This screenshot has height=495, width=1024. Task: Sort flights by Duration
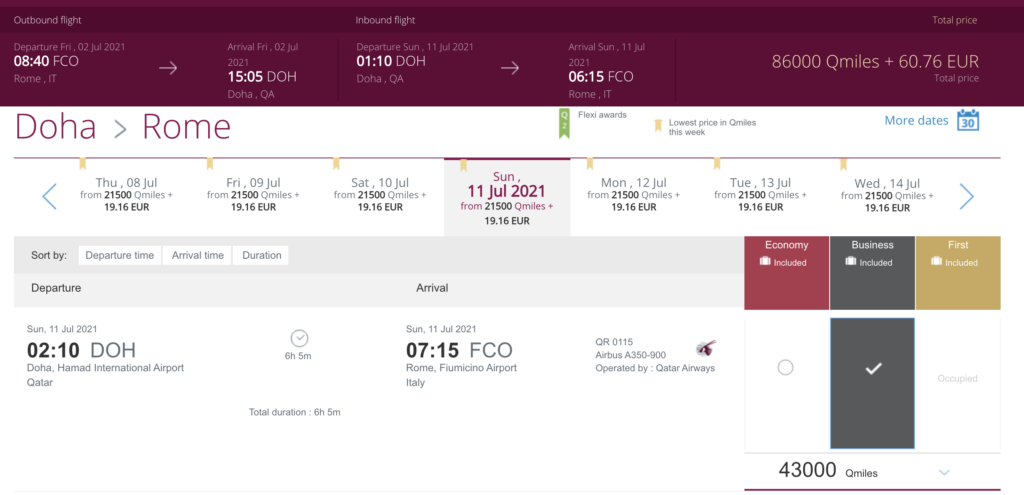pos(262,255)
